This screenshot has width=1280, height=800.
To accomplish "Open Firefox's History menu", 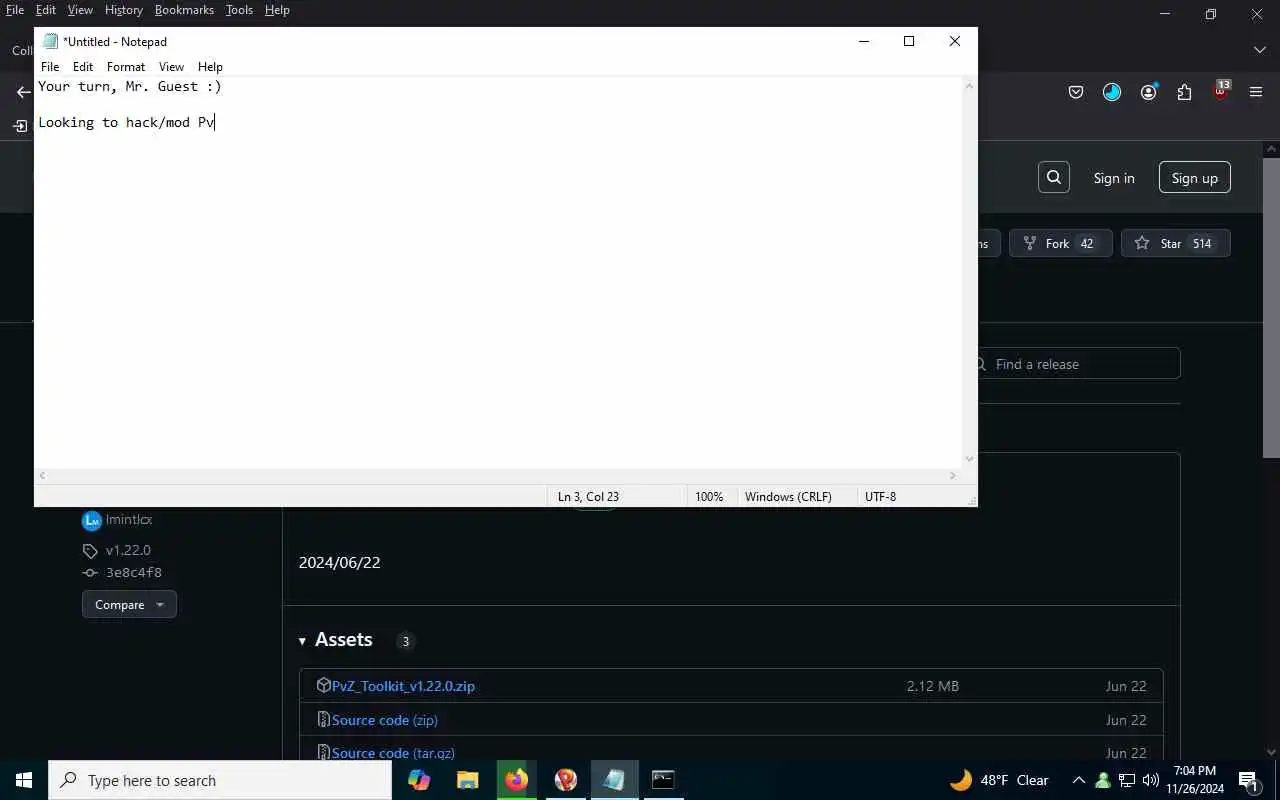I will click(x=124, y=10).
